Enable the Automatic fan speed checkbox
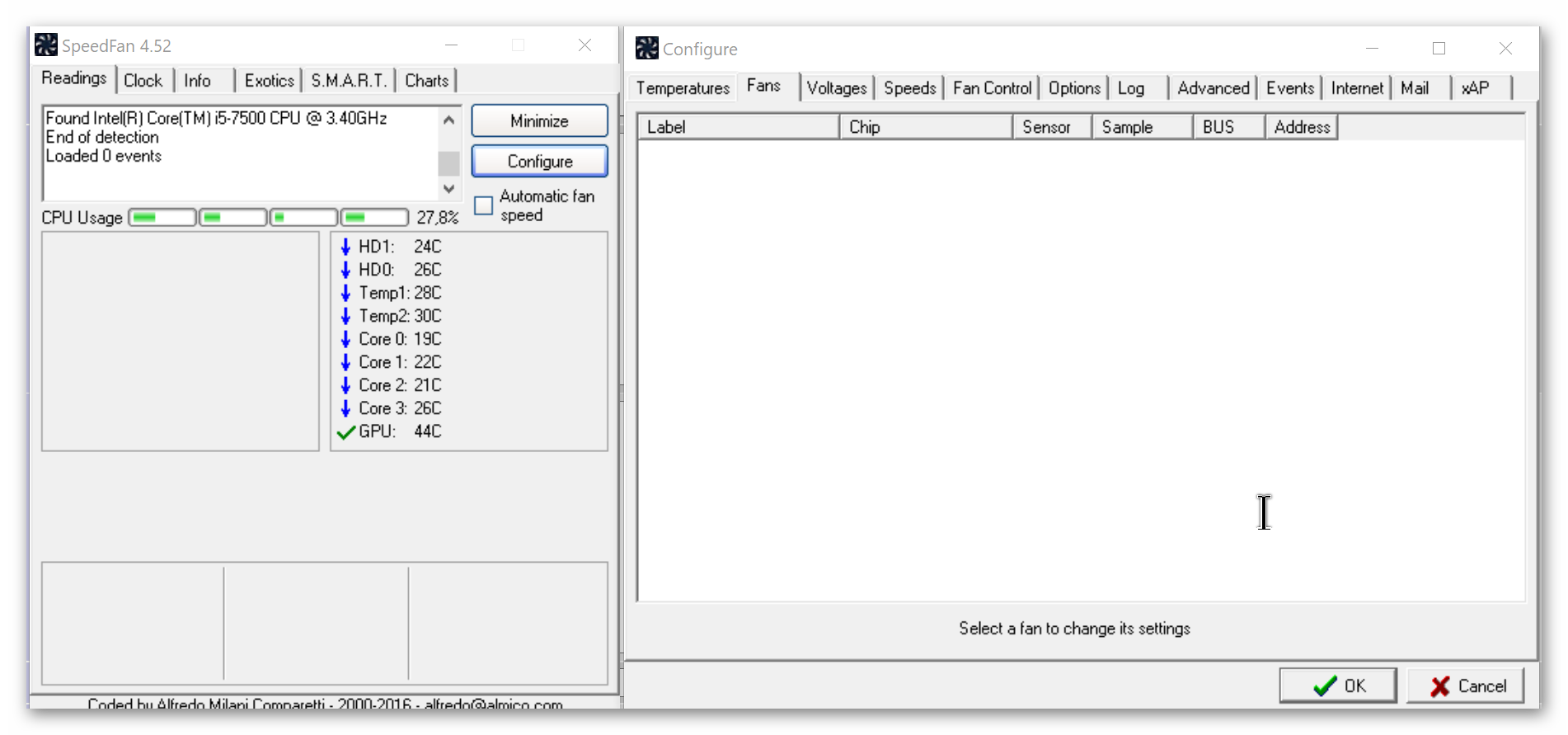Viewport: 1568px width, 735px height. [484, 205]
